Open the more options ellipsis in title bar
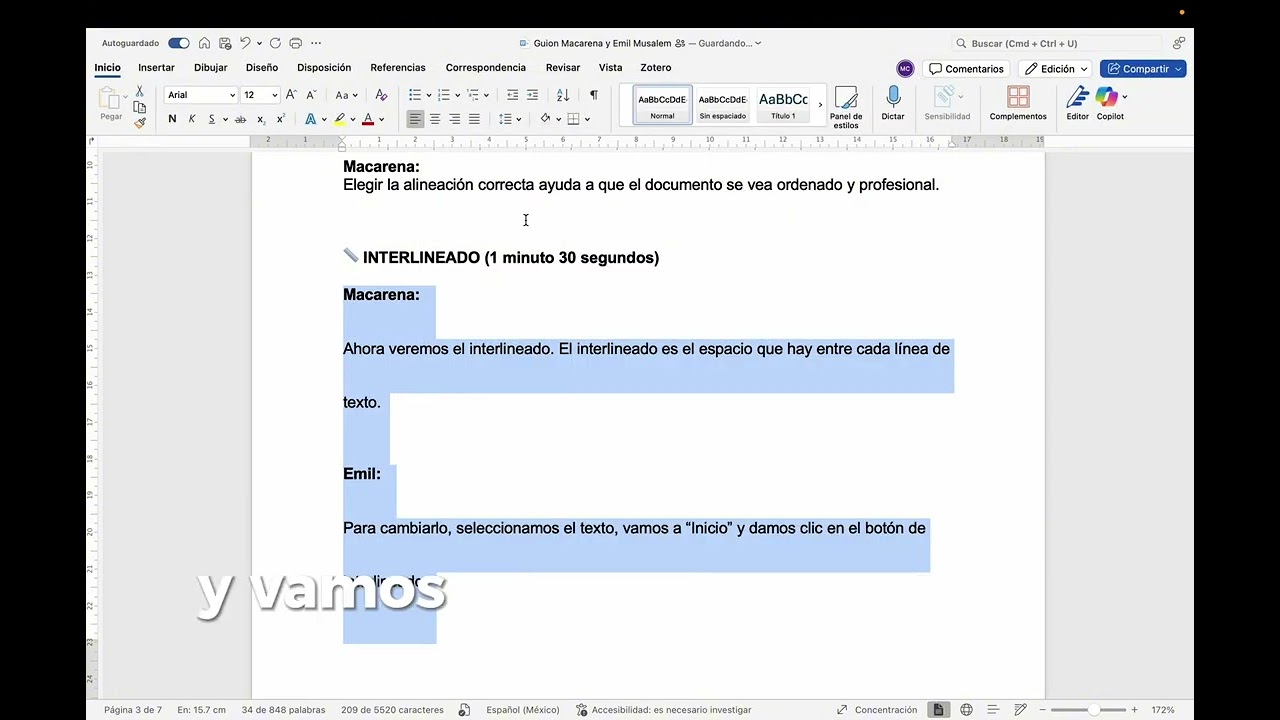Viewport: 1280px width, 720px height. 316,43
